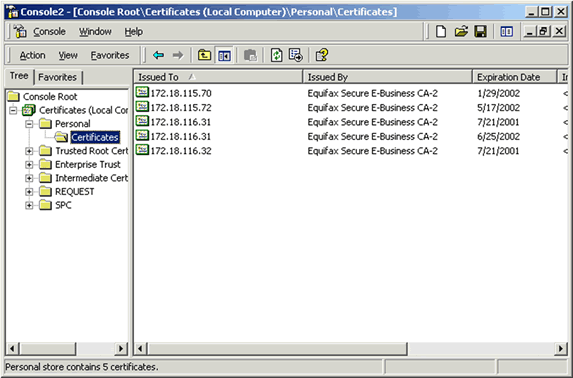Click the Help toolbar icon
This screenshot has height=378, width=573.
pyautogui.click(x=322, y=55)
